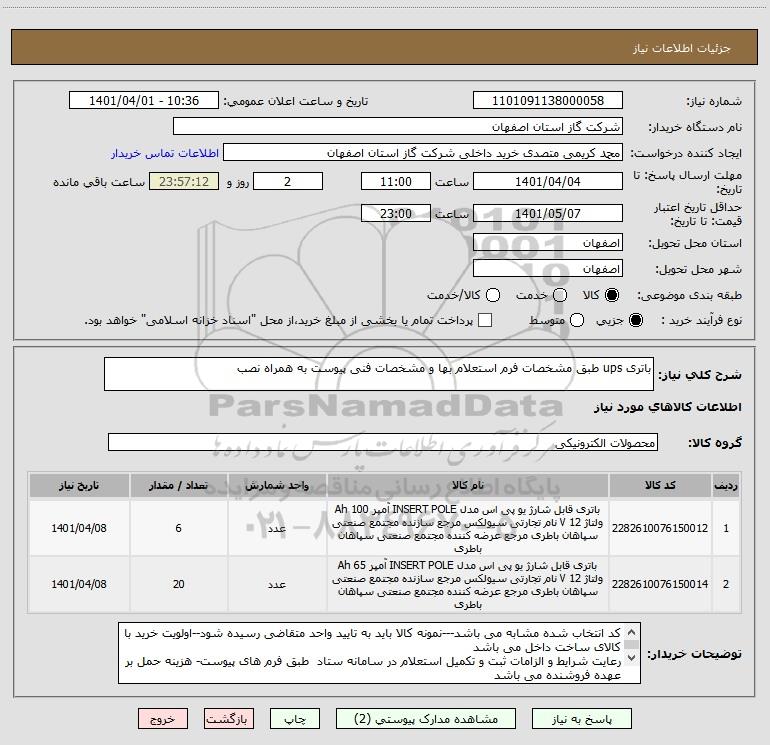Viewport: 770px width, 745px height.
Task: Click the چاپ print button
Action: [295, 719]
